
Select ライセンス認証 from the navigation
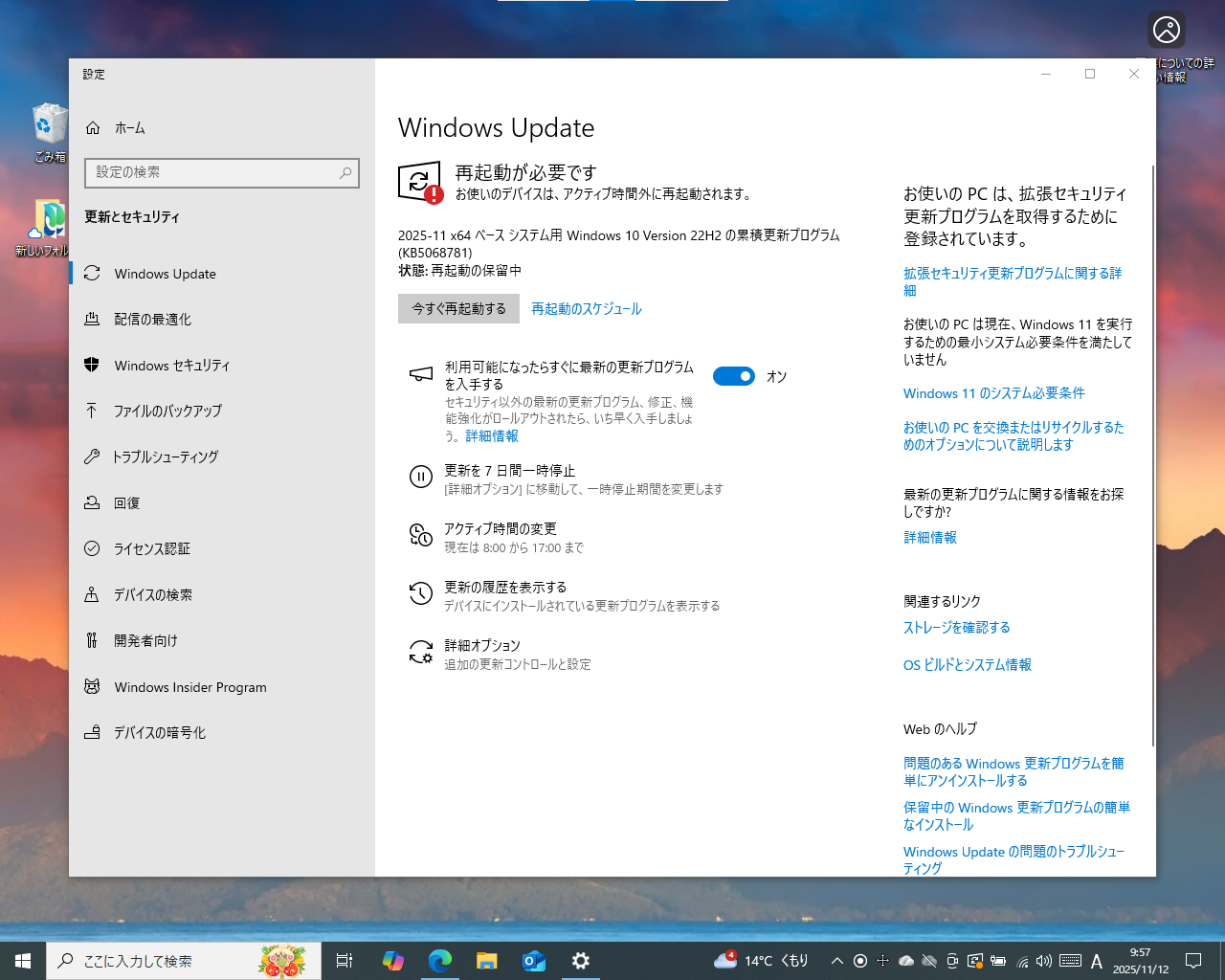click(152, 548)
